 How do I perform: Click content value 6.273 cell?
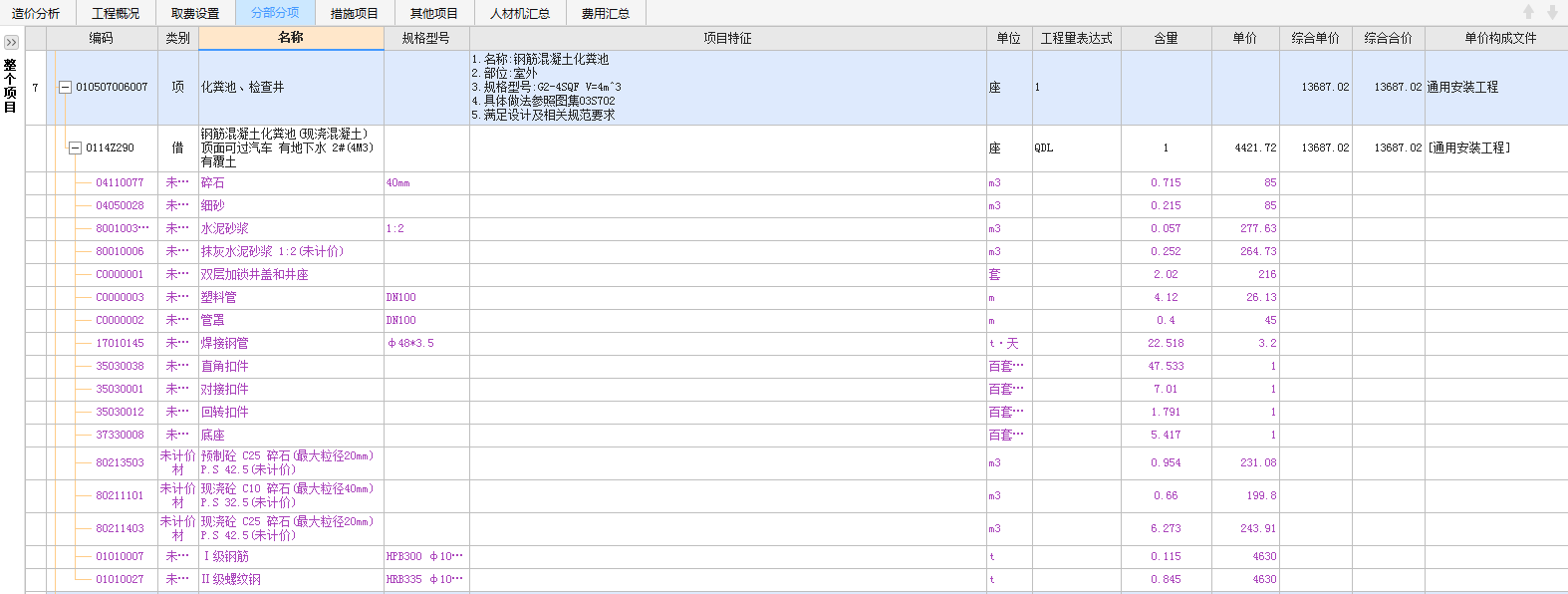[1166, 529]
